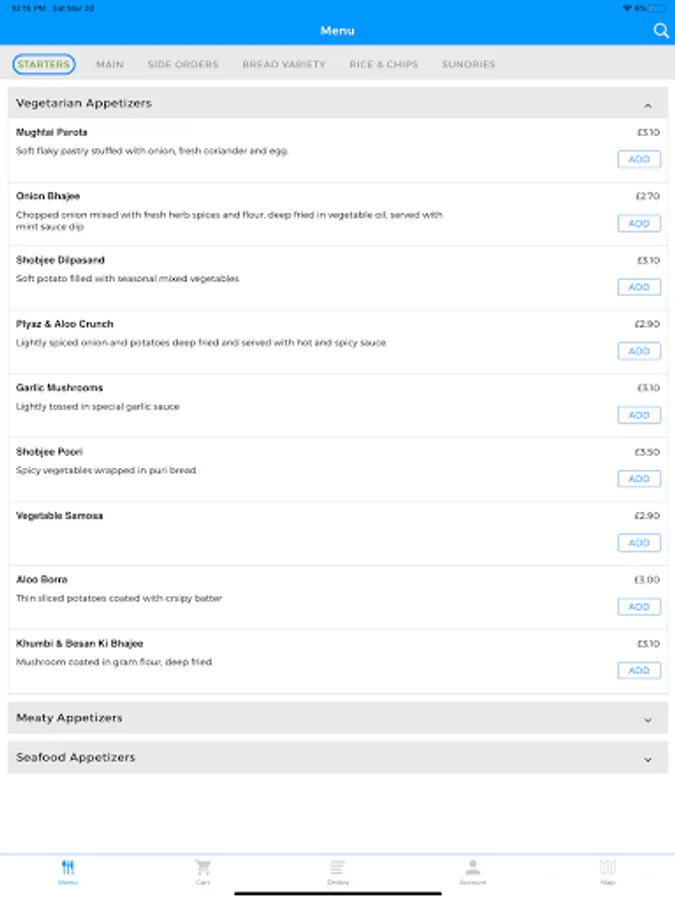Show the Rice & Chips category
The height and width of the screenshot is (900, 675).
pyautogui.click(x=384, y=64)
